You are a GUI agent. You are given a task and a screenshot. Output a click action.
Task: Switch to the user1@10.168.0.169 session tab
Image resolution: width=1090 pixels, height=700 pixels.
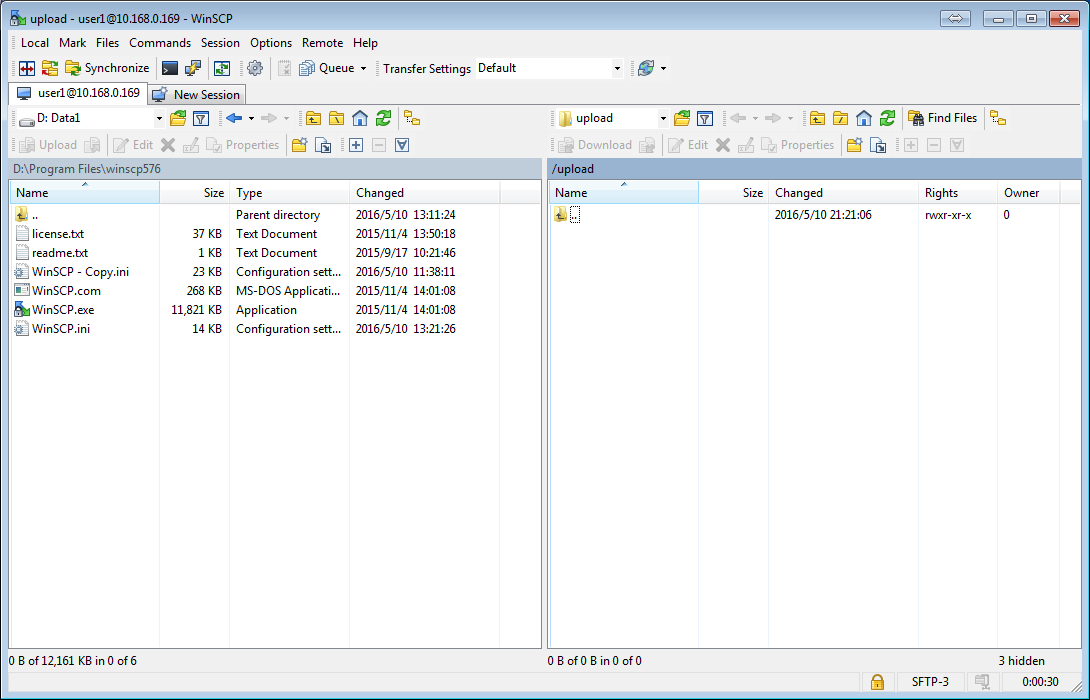(79, 93)
